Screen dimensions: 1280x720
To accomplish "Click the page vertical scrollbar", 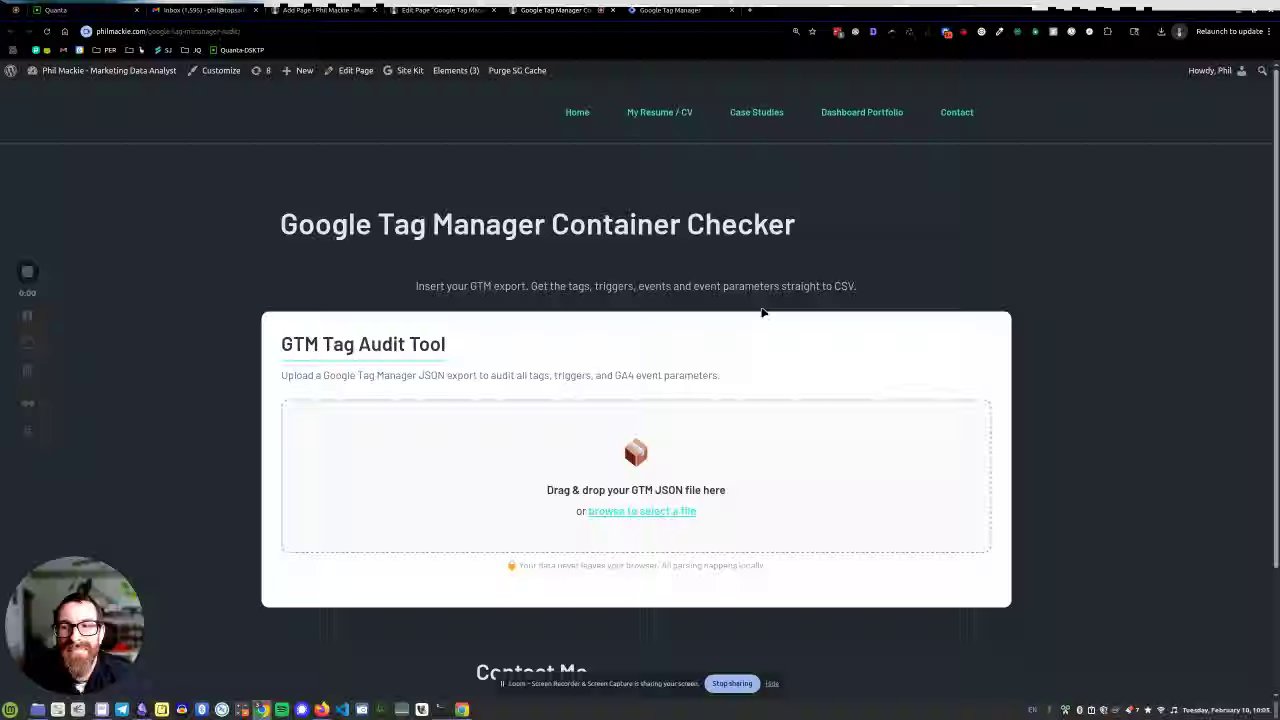I will [1274, 320].
